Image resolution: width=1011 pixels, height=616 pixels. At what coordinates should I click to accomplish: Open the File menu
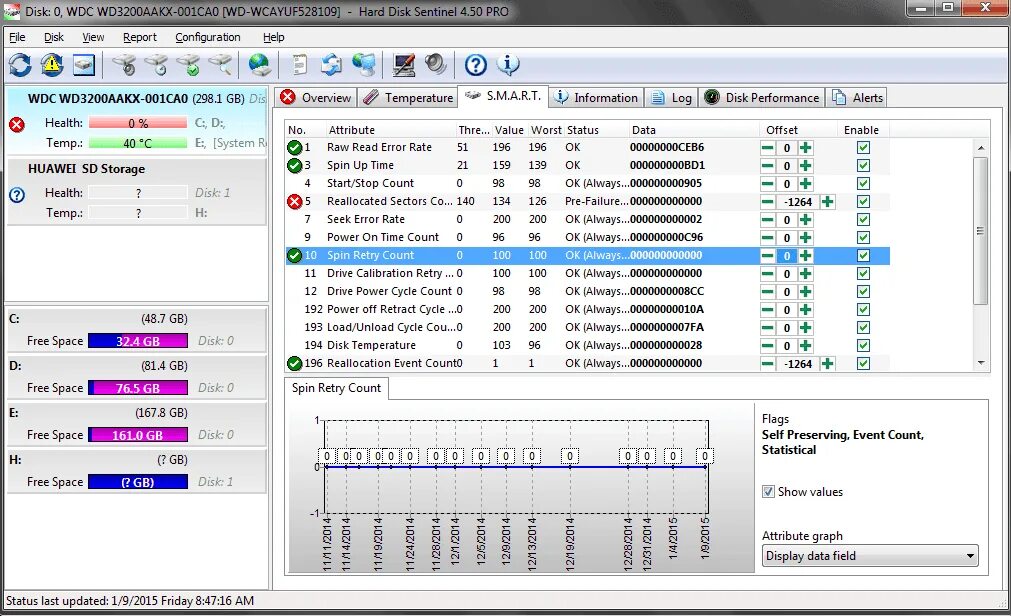point(17,37)
